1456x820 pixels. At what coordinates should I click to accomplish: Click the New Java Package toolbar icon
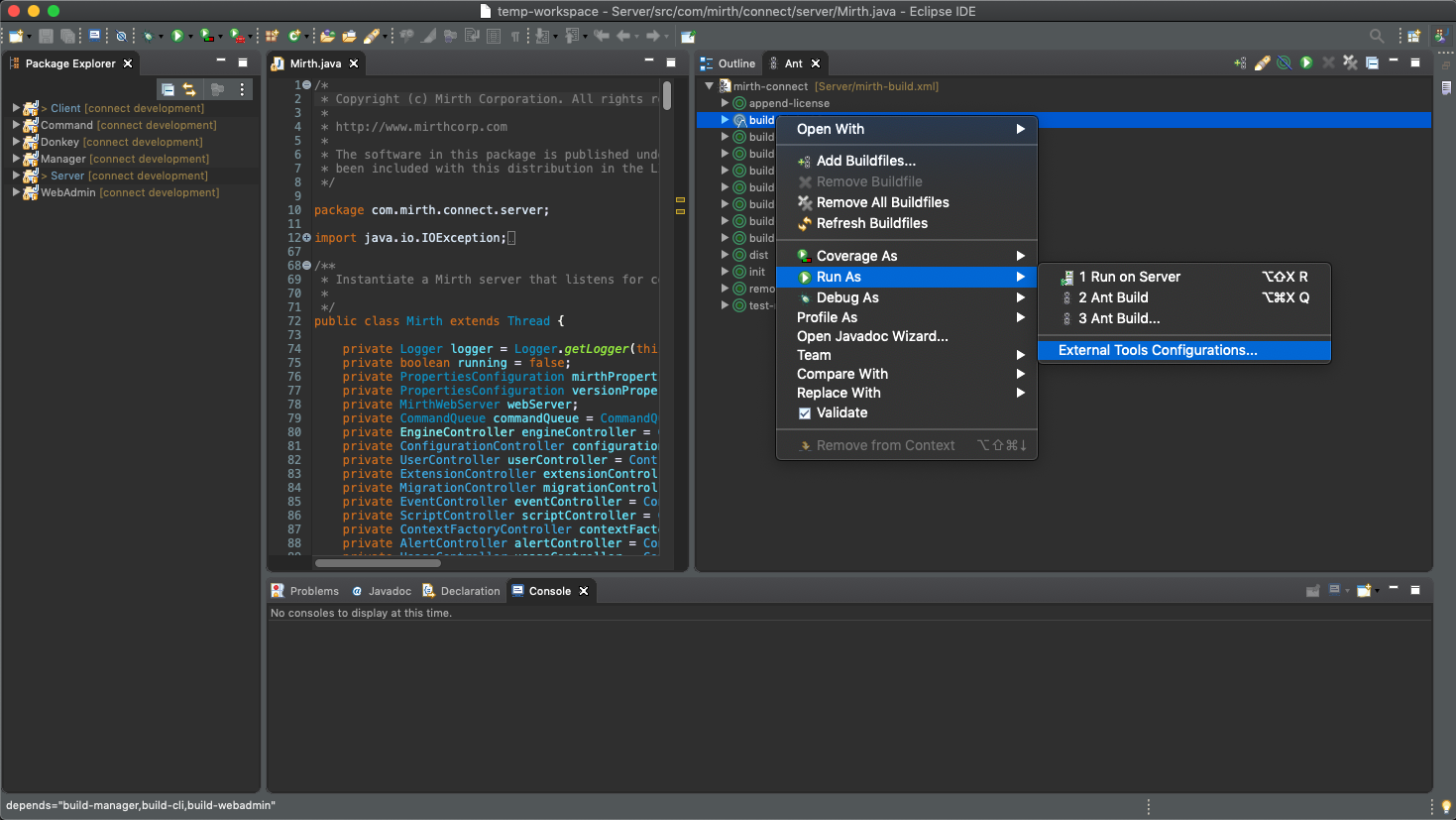pyautogui.click(x=271, y=36)
